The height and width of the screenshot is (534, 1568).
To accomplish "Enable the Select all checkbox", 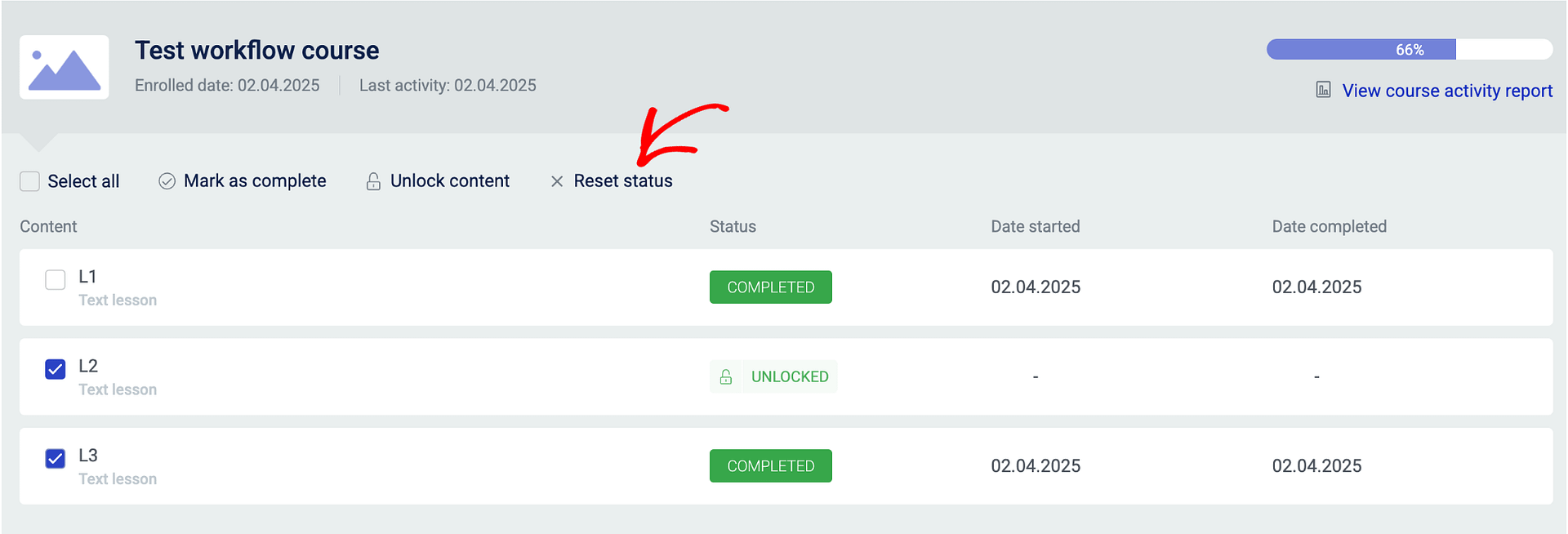I will pos(29,180).
